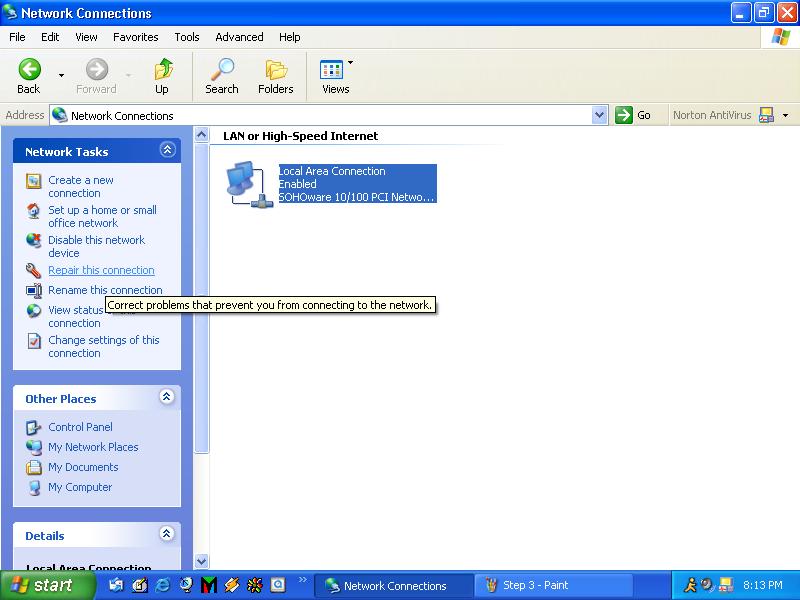Collapse the Network Tasks panel
The width and height of the screenshot is (800, 600).
click(167, 150)
